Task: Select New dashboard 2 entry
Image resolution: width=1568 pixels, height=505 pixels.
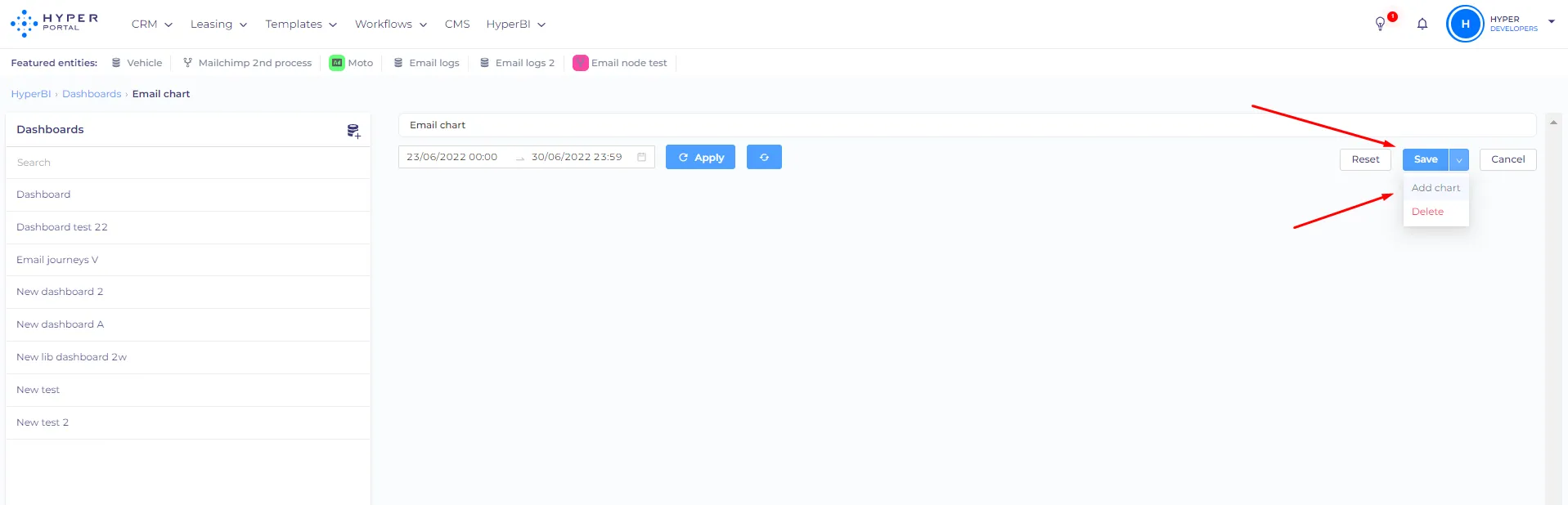Action: (188, 292)
